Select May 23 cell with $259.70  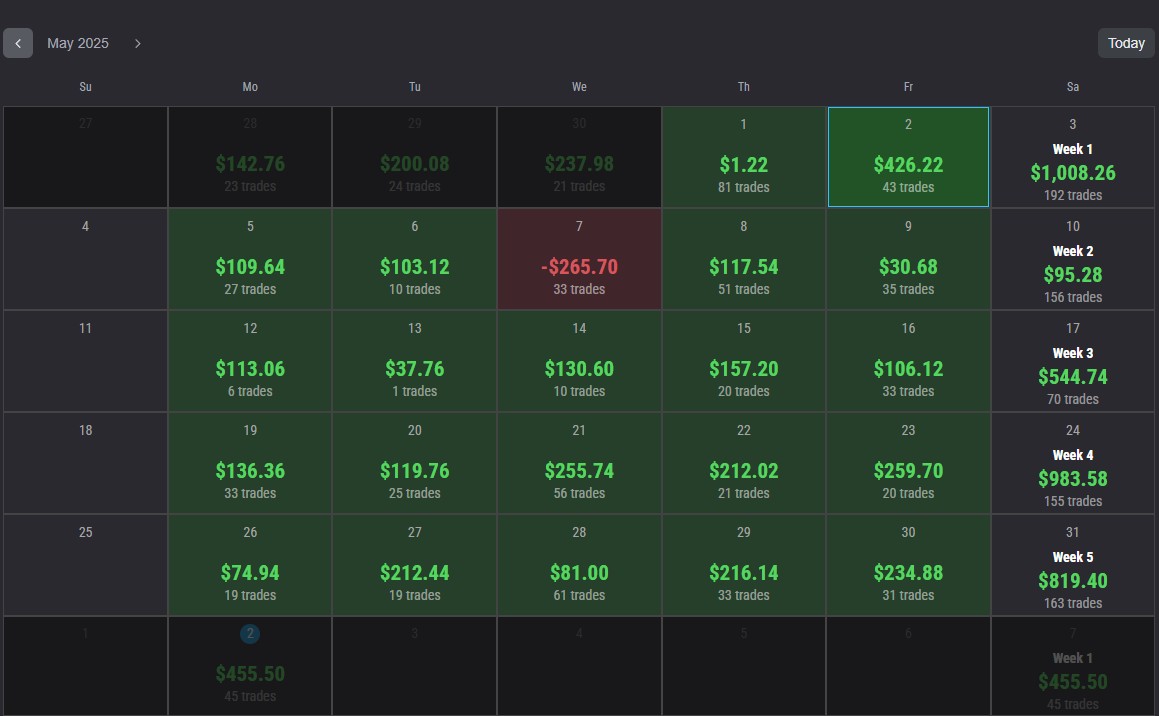coord(908,463)
